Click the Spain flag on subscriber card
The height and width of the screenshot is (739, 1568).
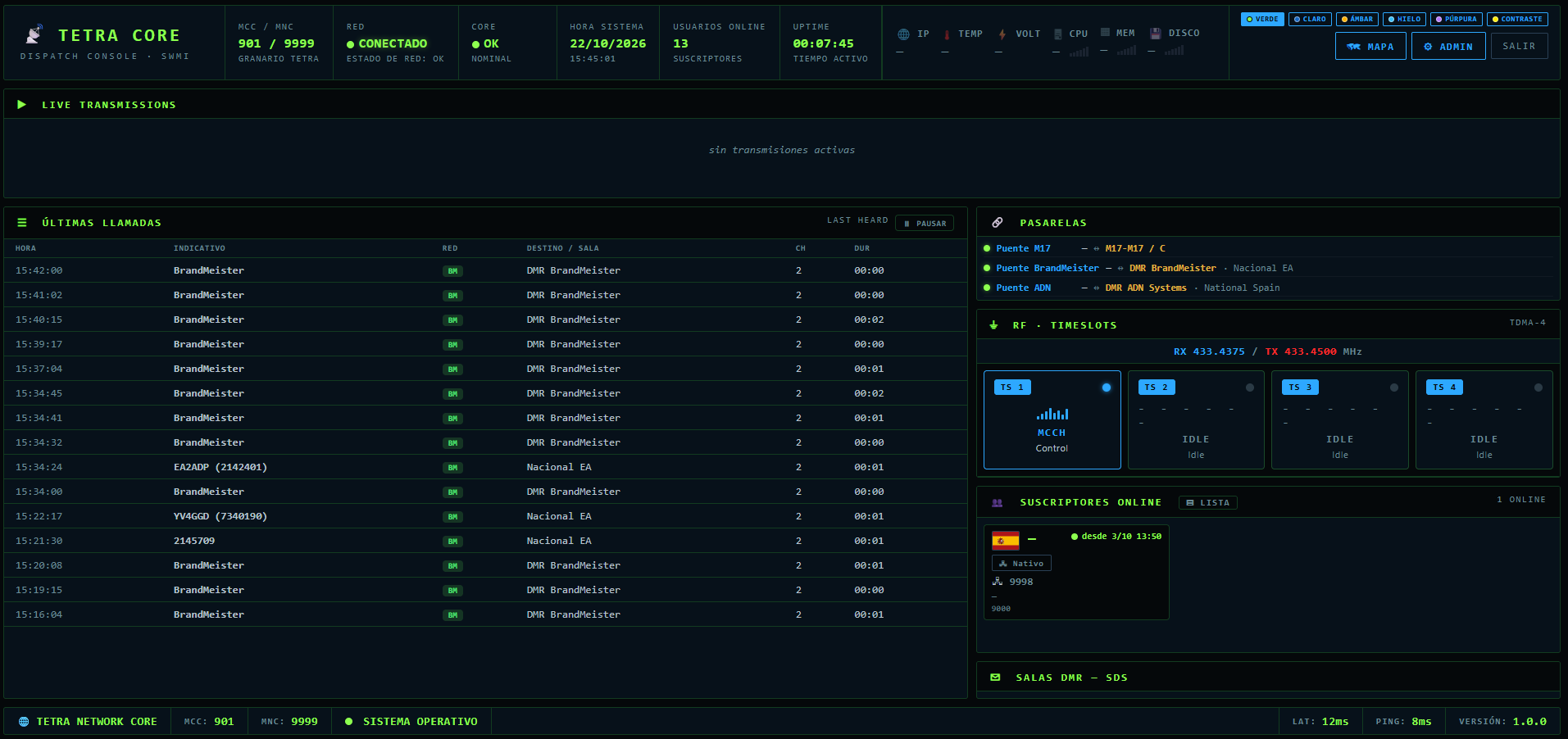tap(1006, 540)
